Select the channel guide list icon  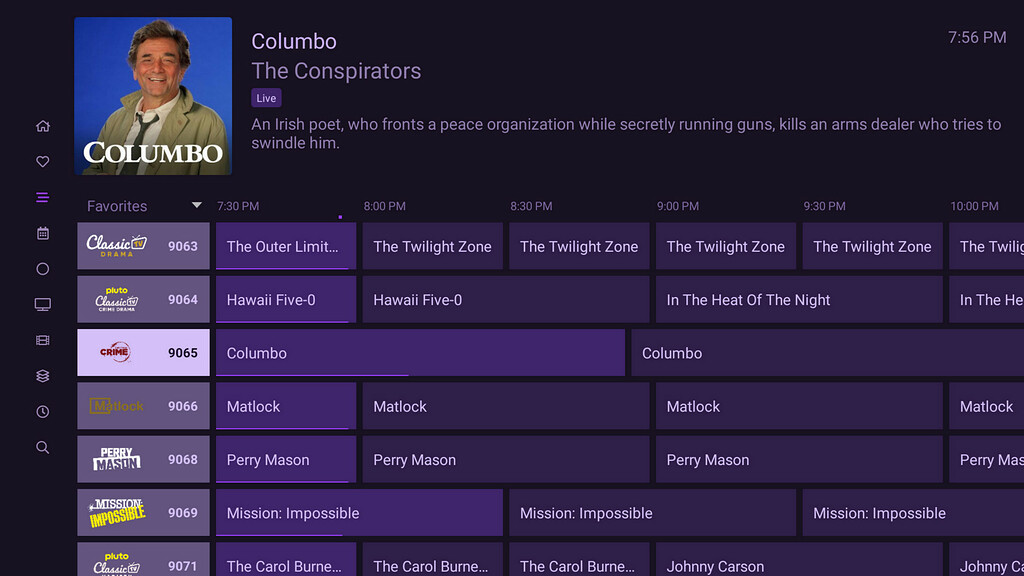[x=42, y=197]
